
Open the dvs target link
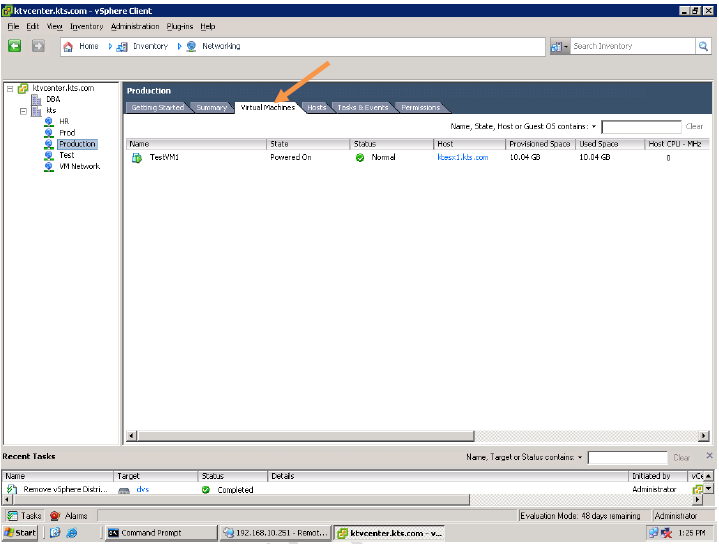[x=143, y=489]
